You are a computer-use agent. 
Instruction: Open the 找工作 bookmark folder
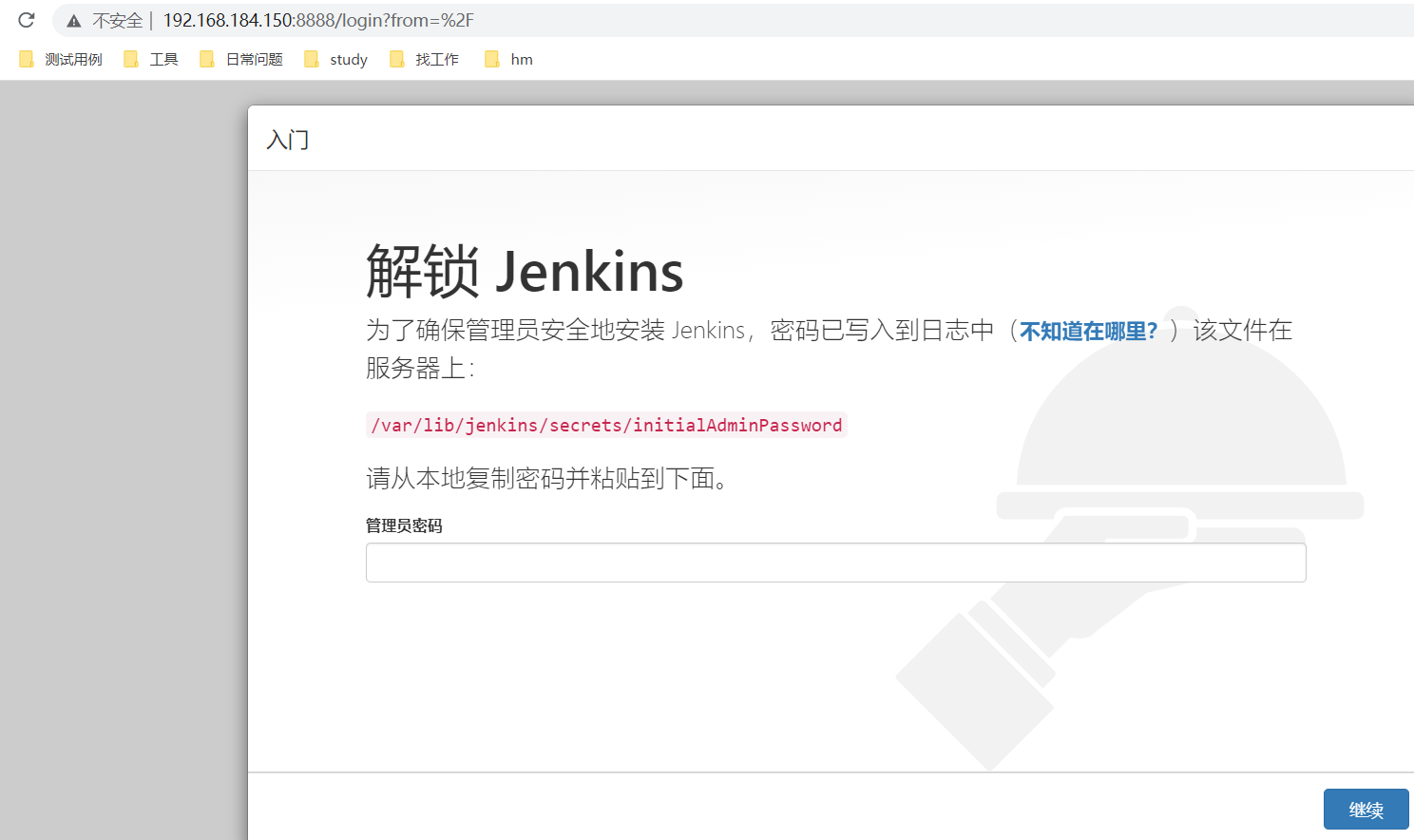[425, 59]
